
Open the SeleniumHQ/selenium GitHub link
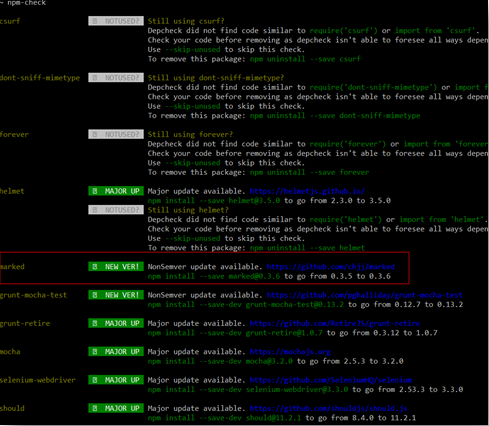pyautogui.click(x=331, y=380)
